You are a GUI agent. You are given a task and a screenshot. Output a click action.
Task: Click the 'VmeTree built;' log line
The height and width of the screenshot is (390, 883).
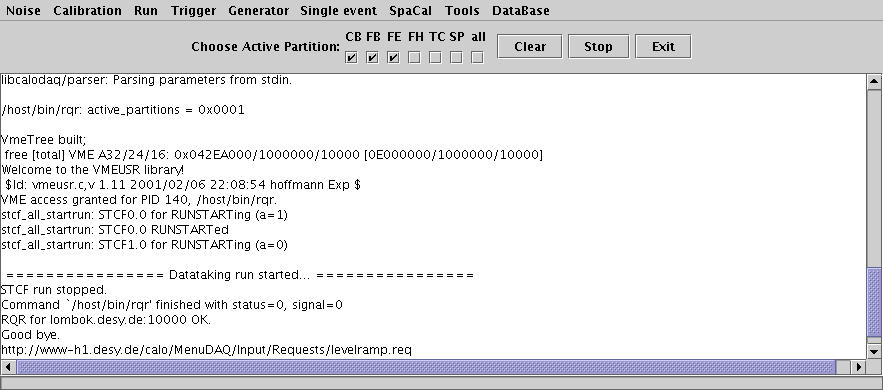[44, 140]
